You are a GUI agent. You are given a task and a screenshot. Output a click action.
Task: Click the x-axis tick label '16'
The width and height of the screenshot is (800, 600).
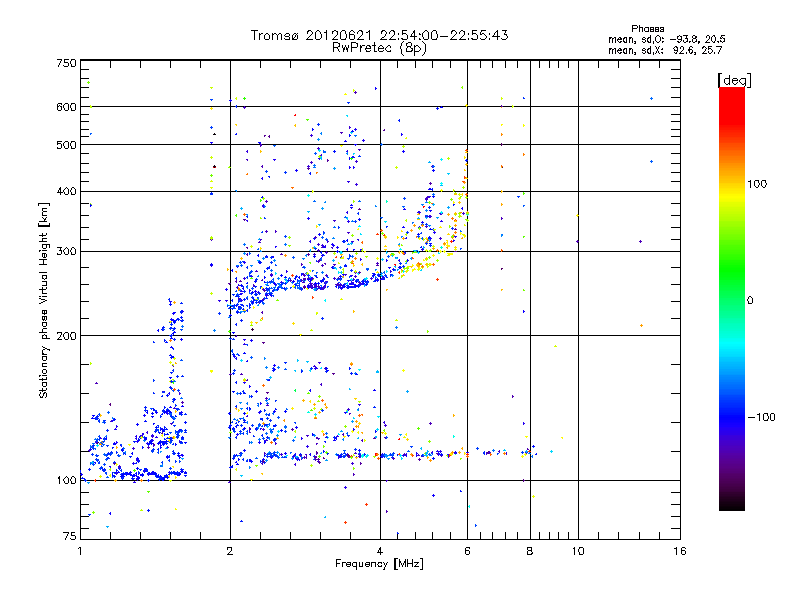[680, 551]
